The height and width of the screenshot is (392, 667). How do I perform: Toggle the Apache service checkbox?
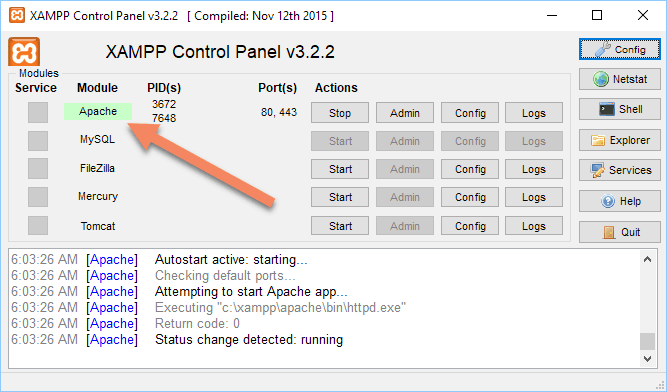[x=38, y=112]
